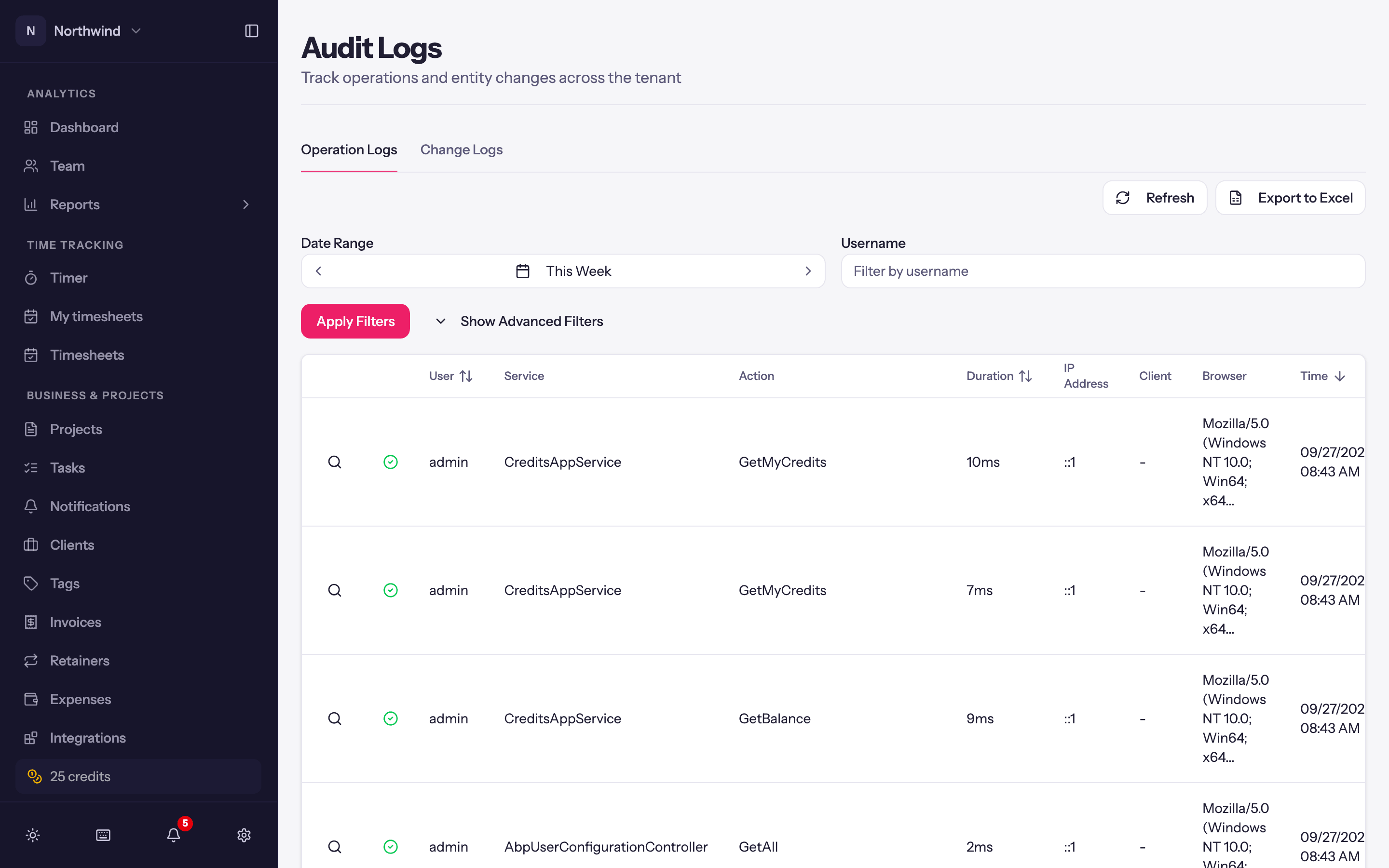Screen dimensions: 1389x868
Task: Go to the Team page
Action: (138, 166)
